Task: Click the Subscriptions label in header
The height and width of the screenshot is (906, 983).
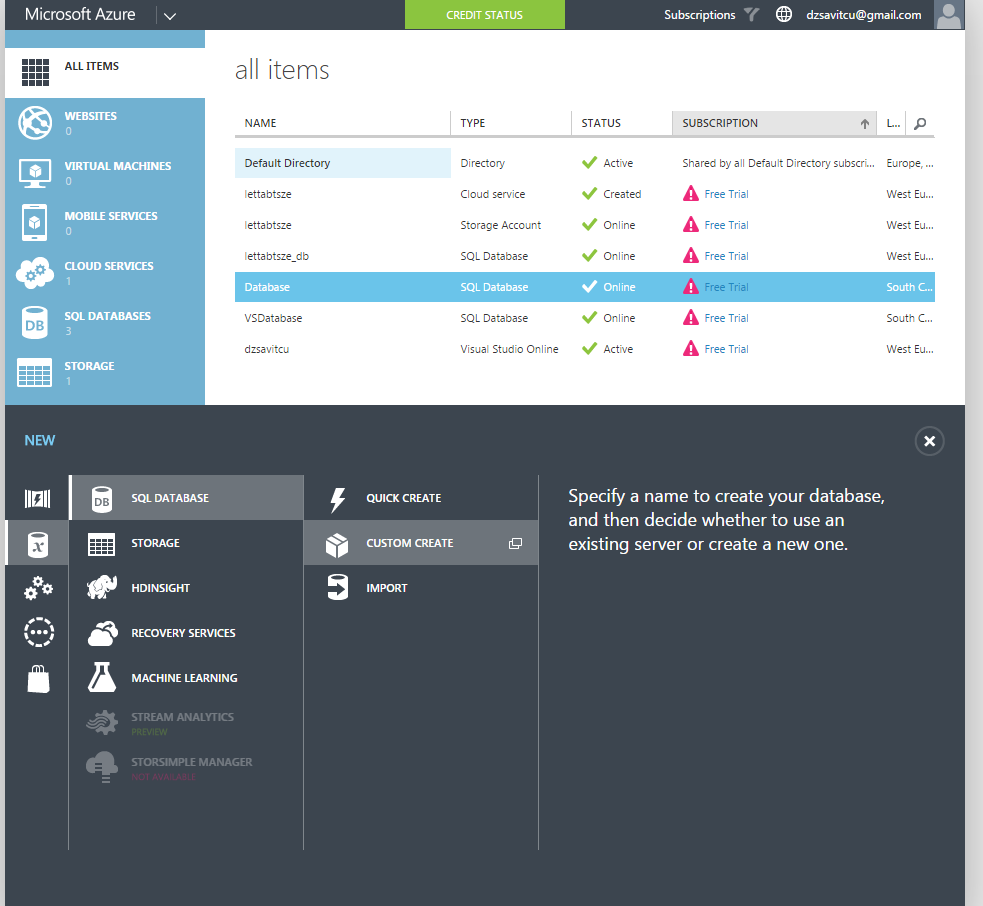Action: pos(699,14)
